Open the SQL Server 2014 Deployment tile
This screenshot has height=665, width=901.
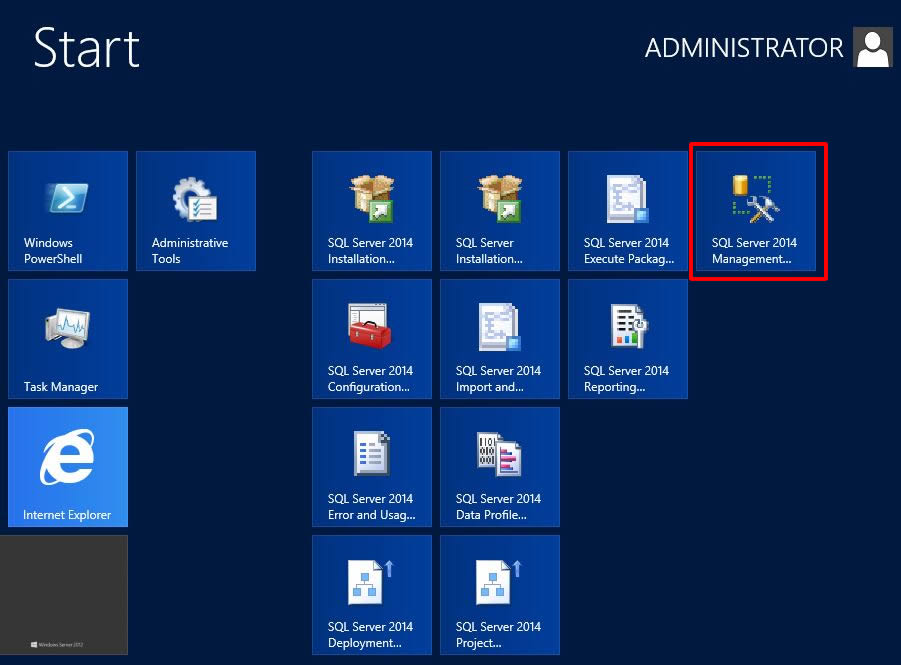pyautogui.click(x=372, y=595)
